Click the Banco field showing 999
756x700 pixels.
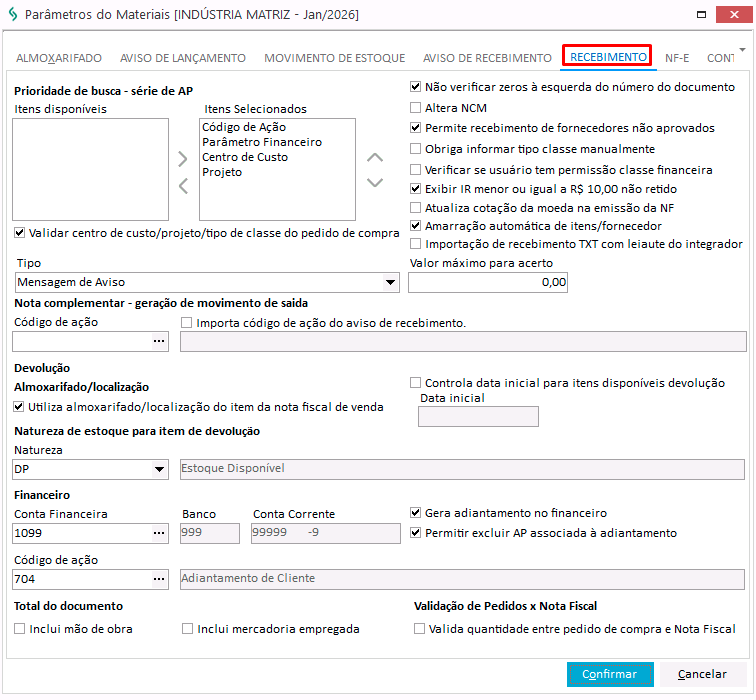point(210,533)
